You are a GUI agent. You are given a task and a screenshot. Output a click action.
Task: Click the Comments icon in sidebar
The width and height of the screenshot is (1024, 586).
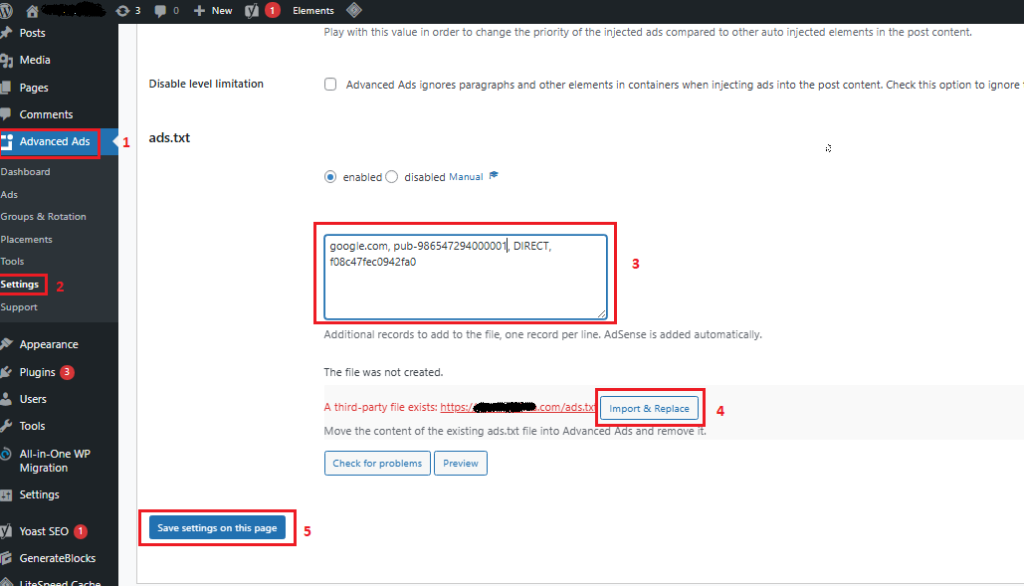pos(6,114)
